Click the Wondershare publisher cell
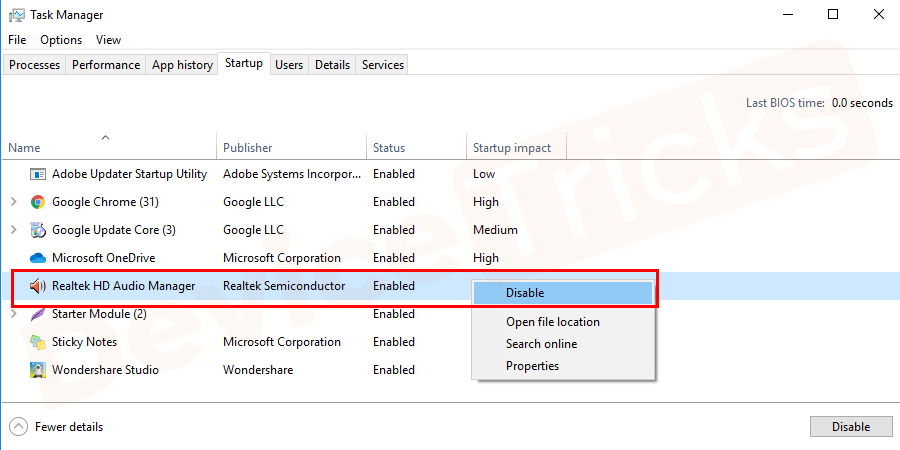The image size is (900, 450). [258, 370]
